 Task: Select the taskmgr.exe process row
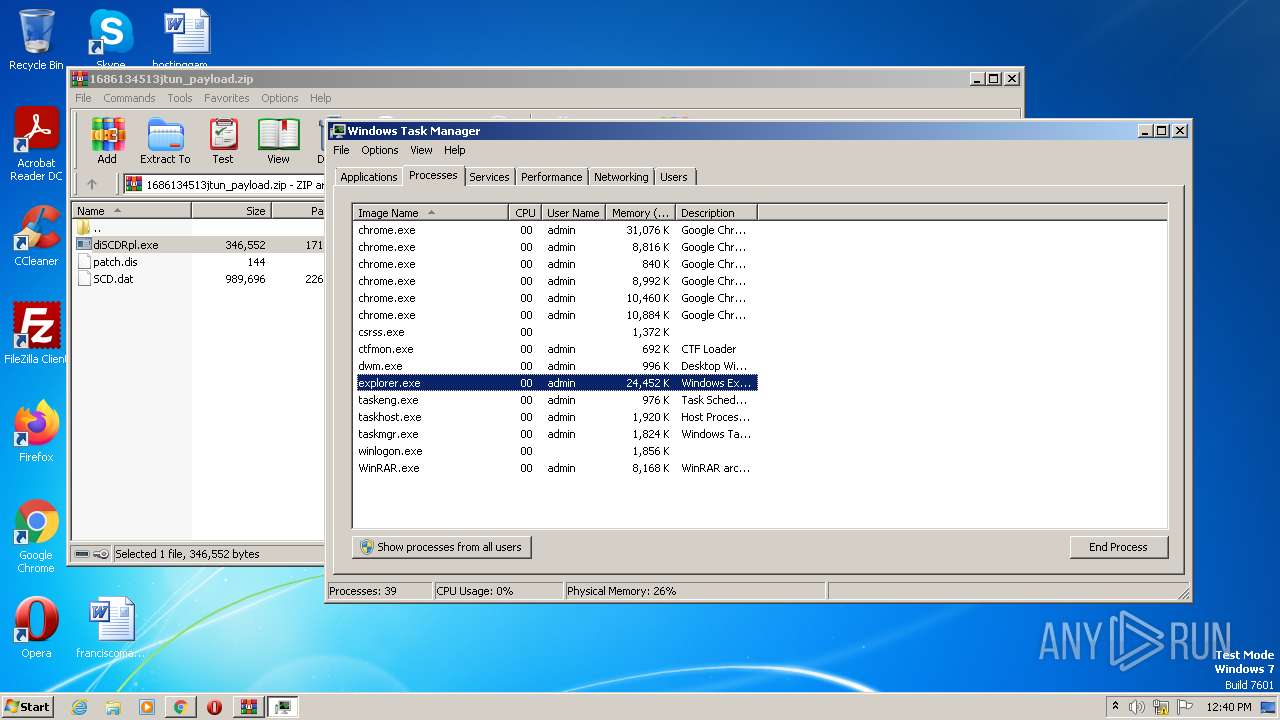pos(555,434)
